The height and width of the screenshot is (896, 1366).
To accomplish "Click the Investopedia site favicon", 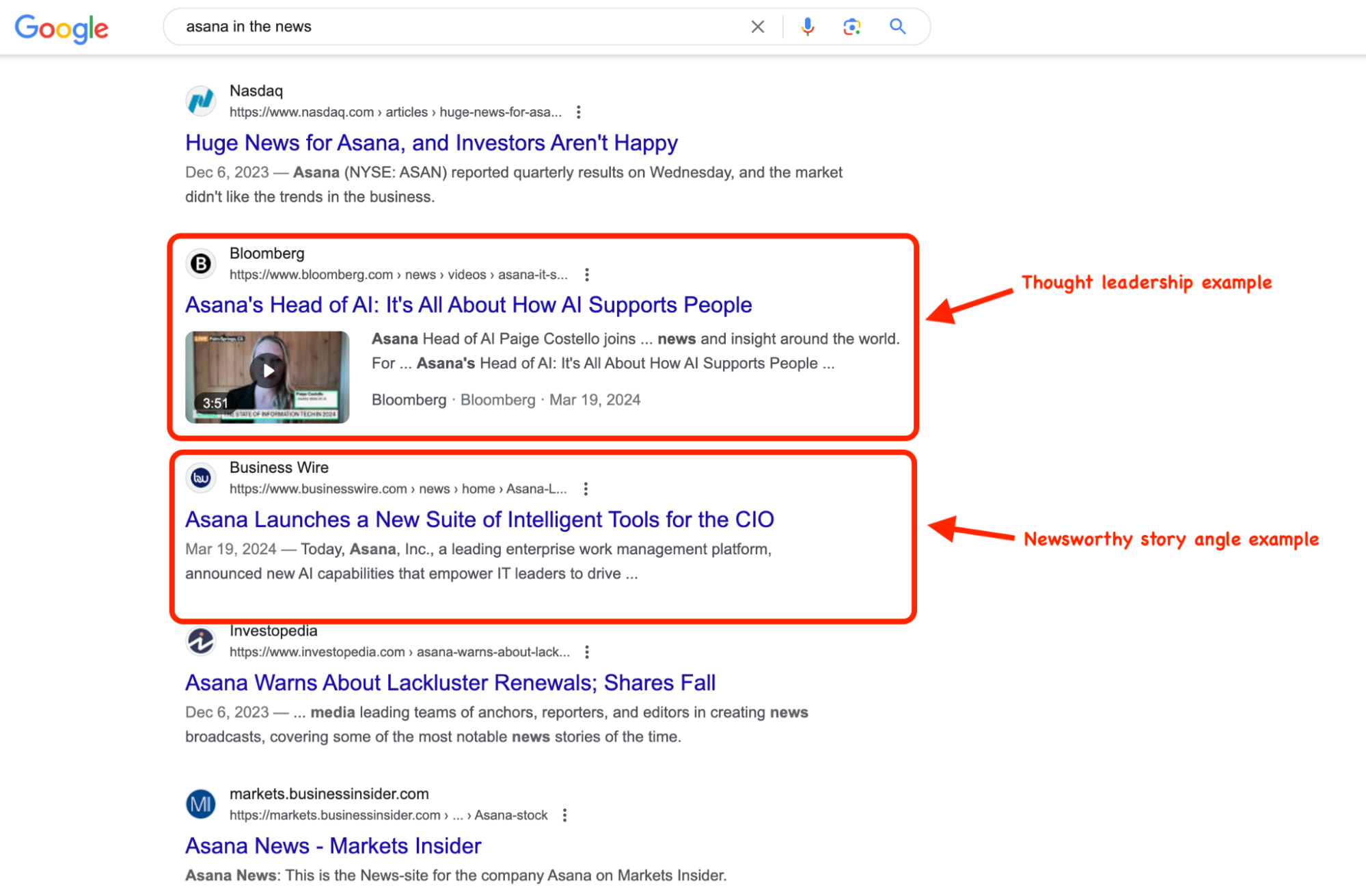I will [x=201, y=641].
